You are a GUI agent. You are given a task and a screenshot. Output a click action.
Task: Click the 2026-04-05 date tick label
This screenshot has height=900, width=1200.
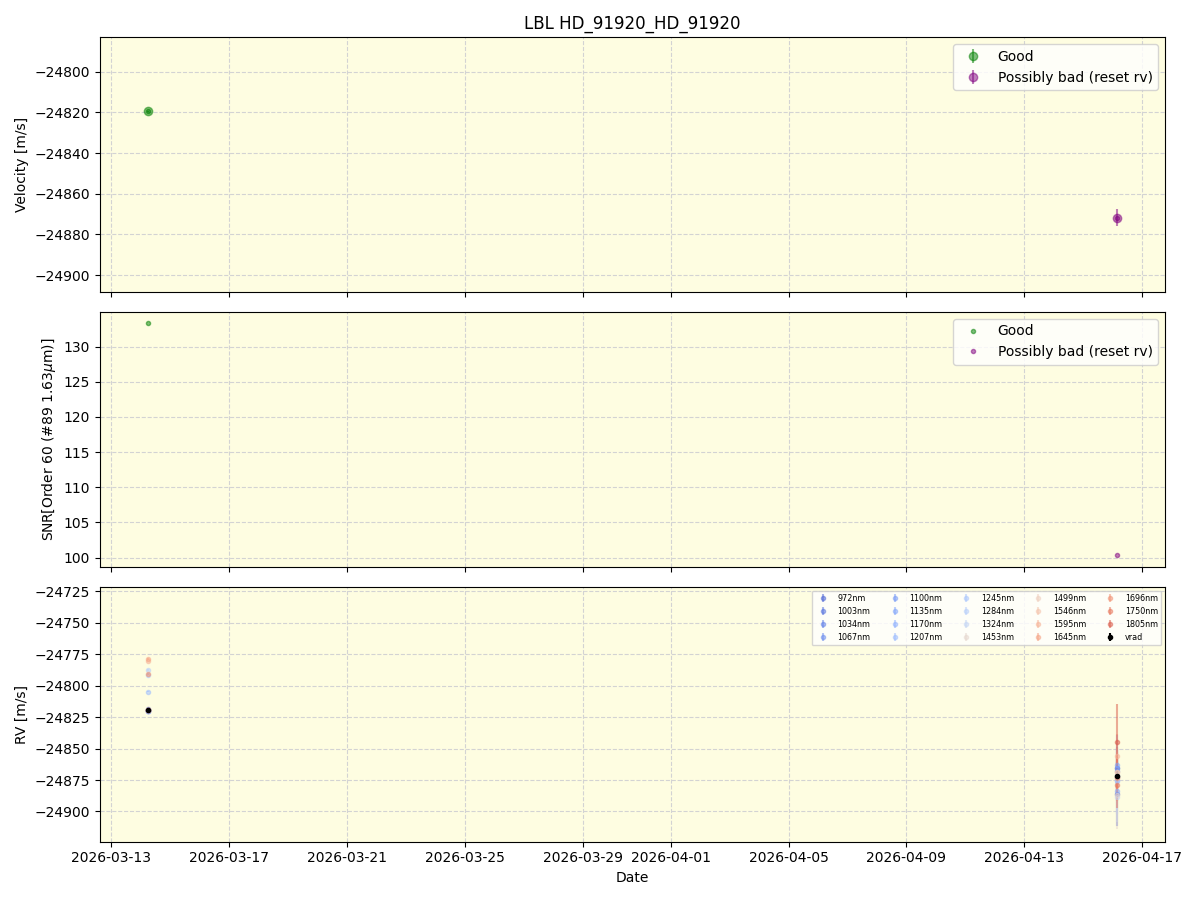point(789,857)
